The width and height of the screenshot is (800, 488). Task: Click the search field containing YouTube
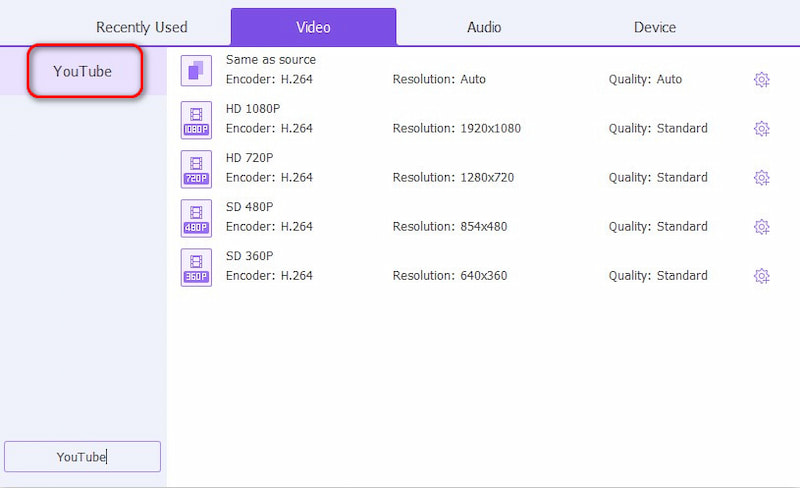click(82, 456)
